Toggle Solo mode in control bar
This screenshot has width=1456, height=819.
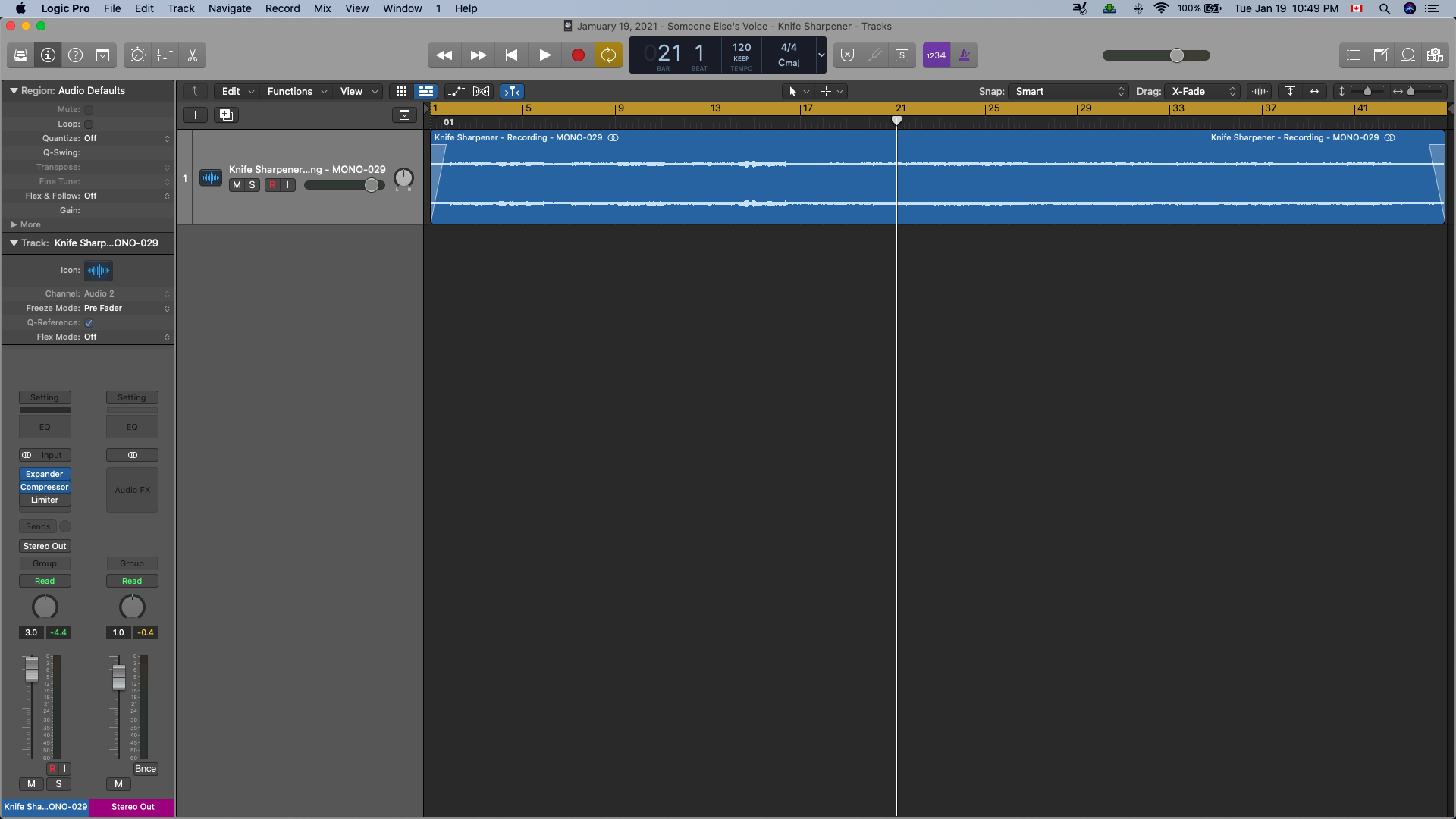tap(902, 55)
